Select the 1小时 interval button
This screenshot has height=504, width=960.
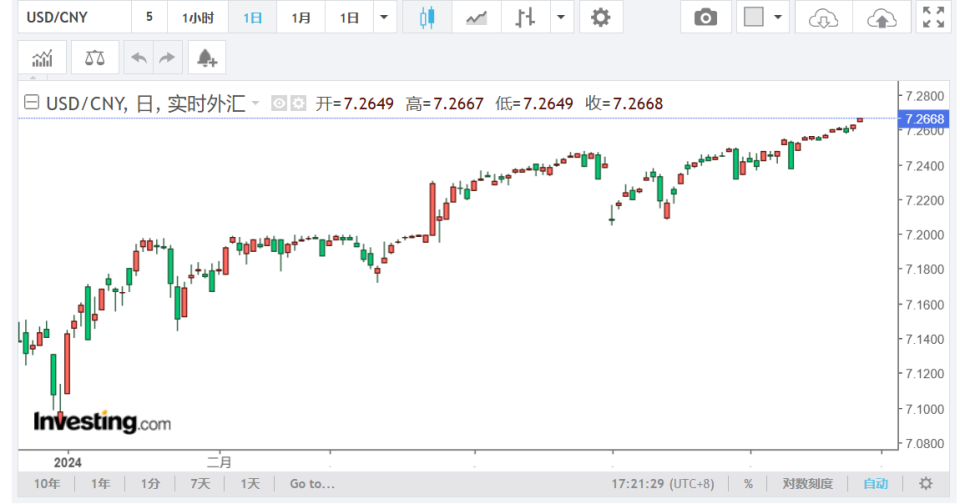[198, 17]
